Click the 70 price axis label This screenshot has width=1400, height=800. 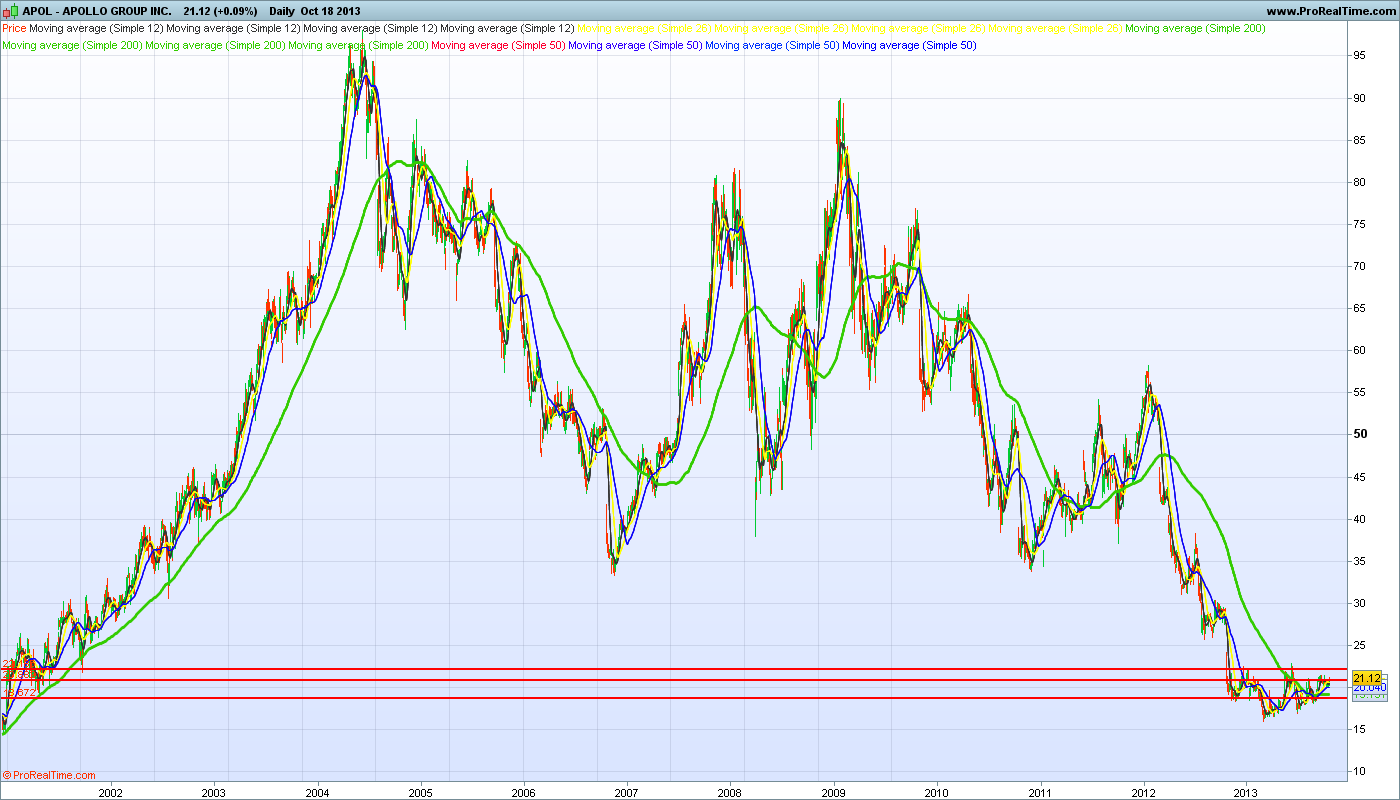coord(1360,266)
